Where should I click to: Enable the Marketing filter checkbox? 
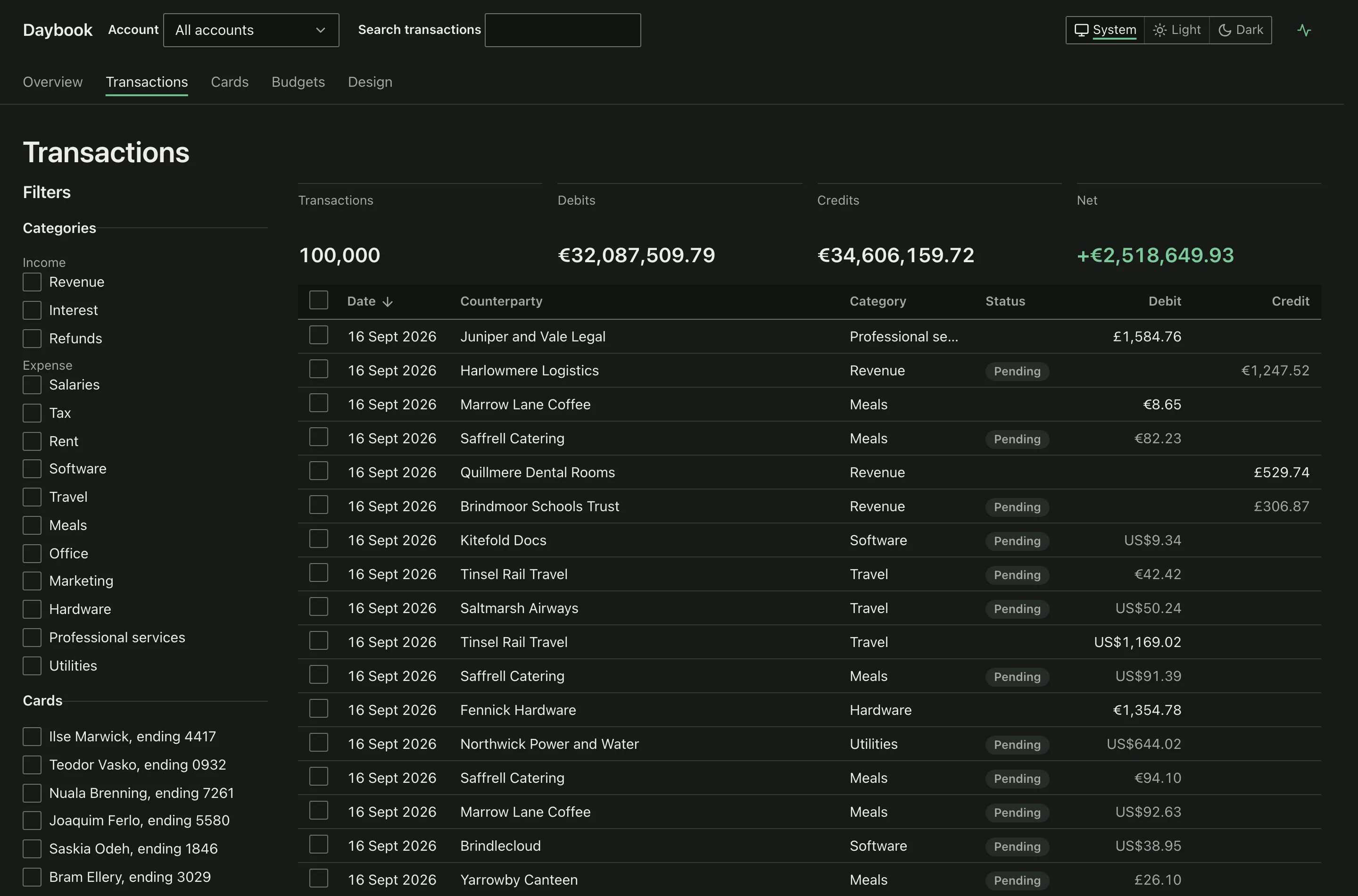pos(32,581)
